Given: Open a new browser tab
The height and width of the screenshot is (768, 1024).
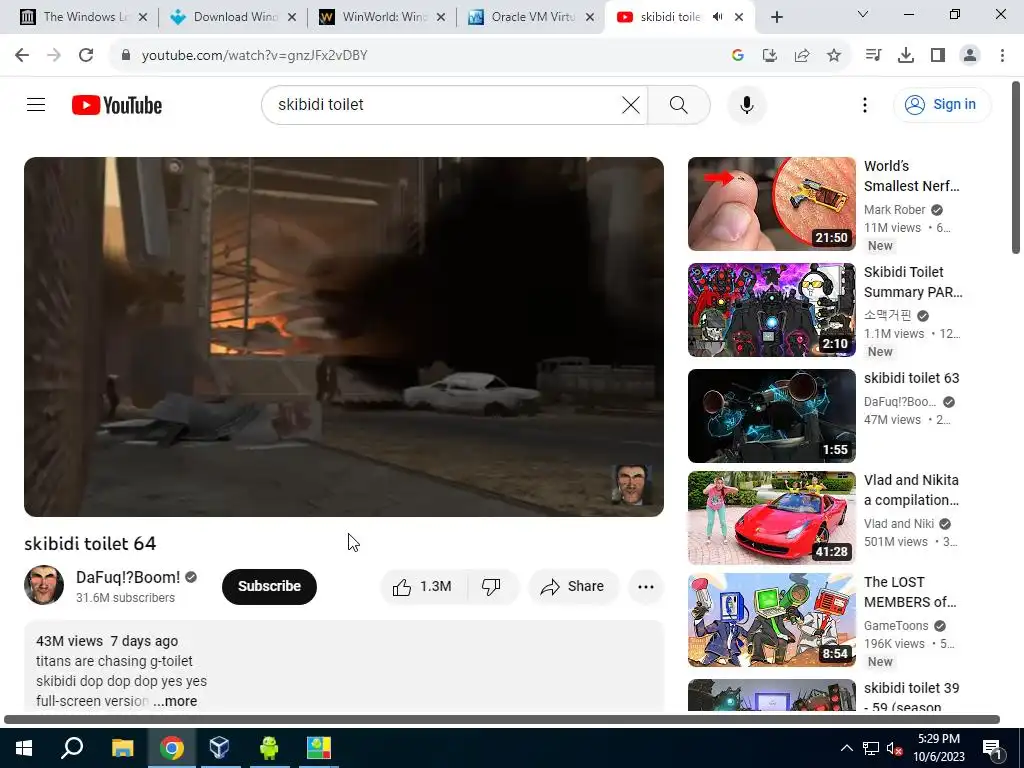Looking at the screenshot, I should point(776,17).
